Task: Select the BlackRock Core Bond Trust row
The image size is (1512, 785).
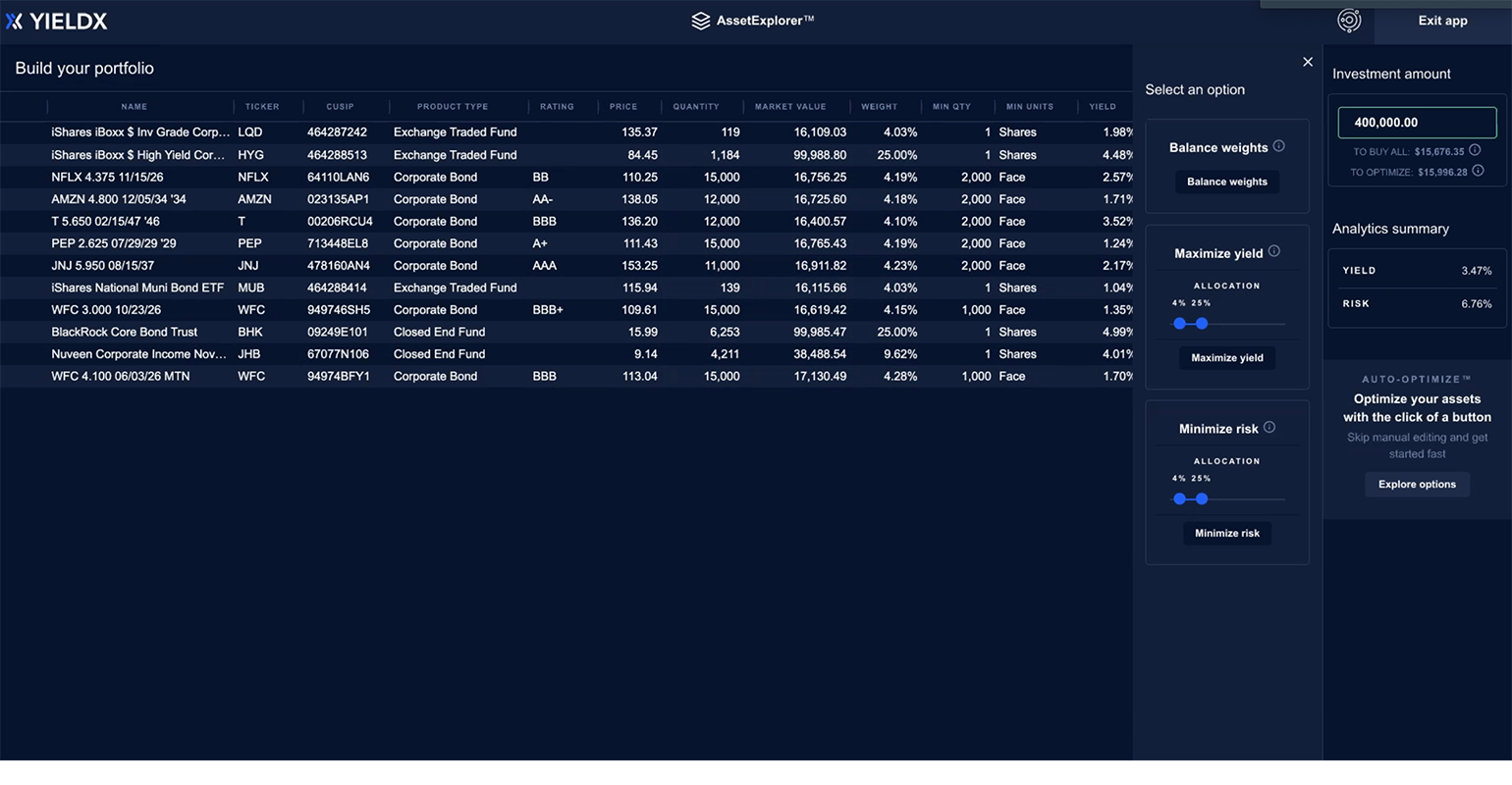Action: tap(125, 332)
